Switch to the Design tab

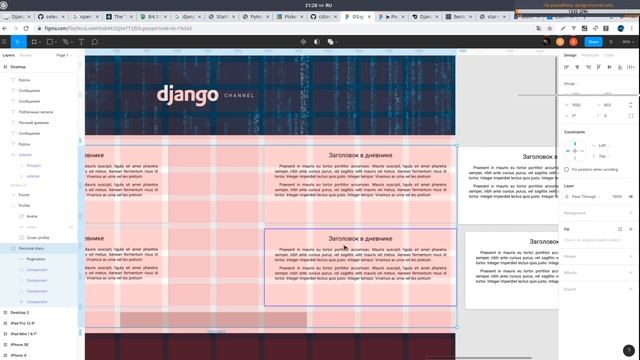click(570, 55)
